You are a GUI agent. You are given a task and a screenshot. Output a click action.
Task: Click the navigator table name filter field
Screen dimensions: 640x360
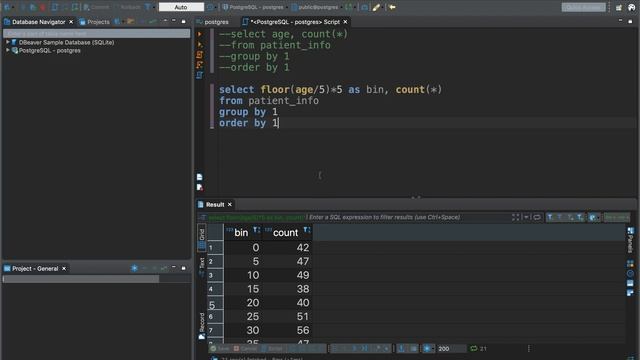point(96,33)
